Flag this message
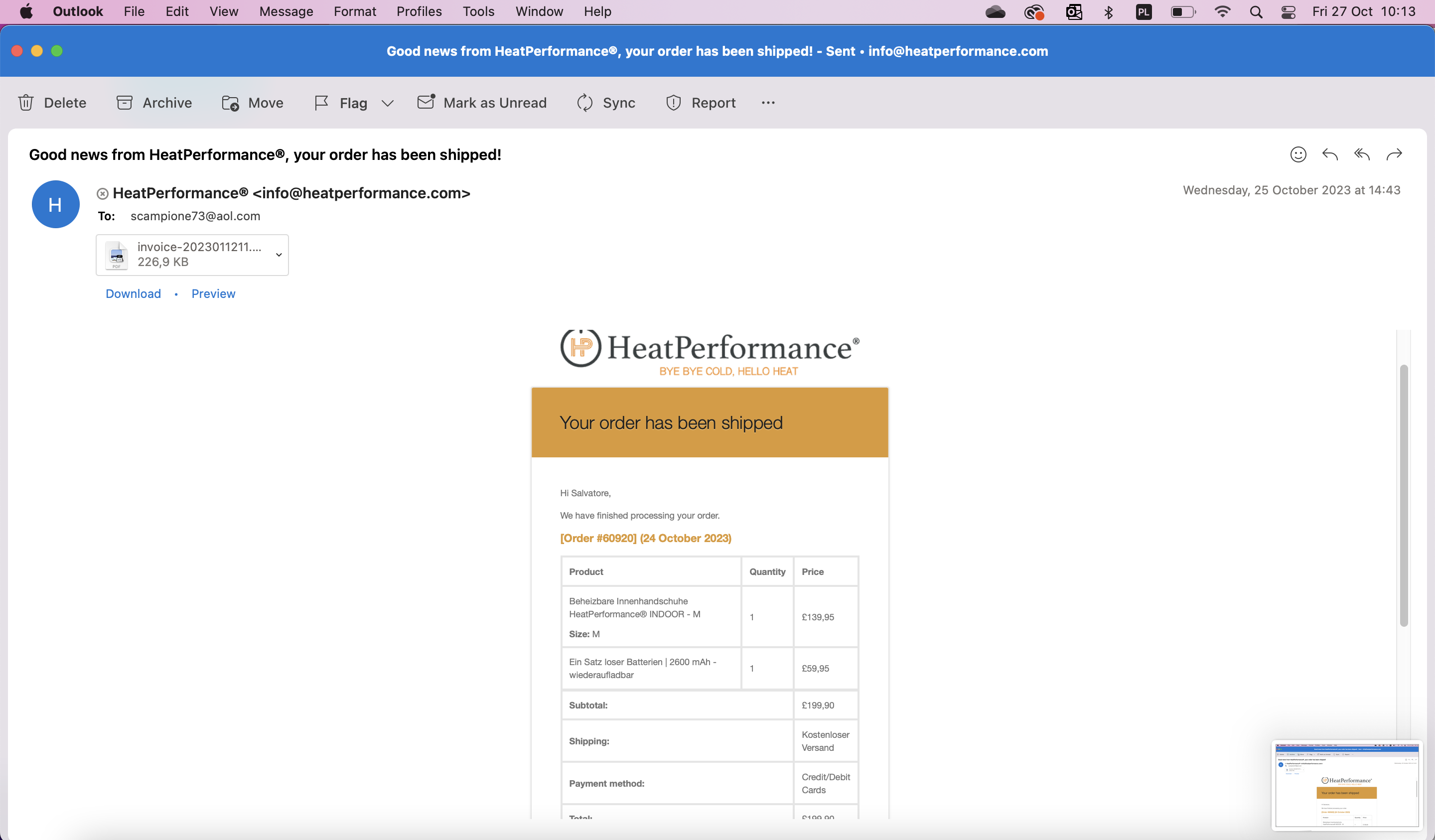 tap(340, 103)
